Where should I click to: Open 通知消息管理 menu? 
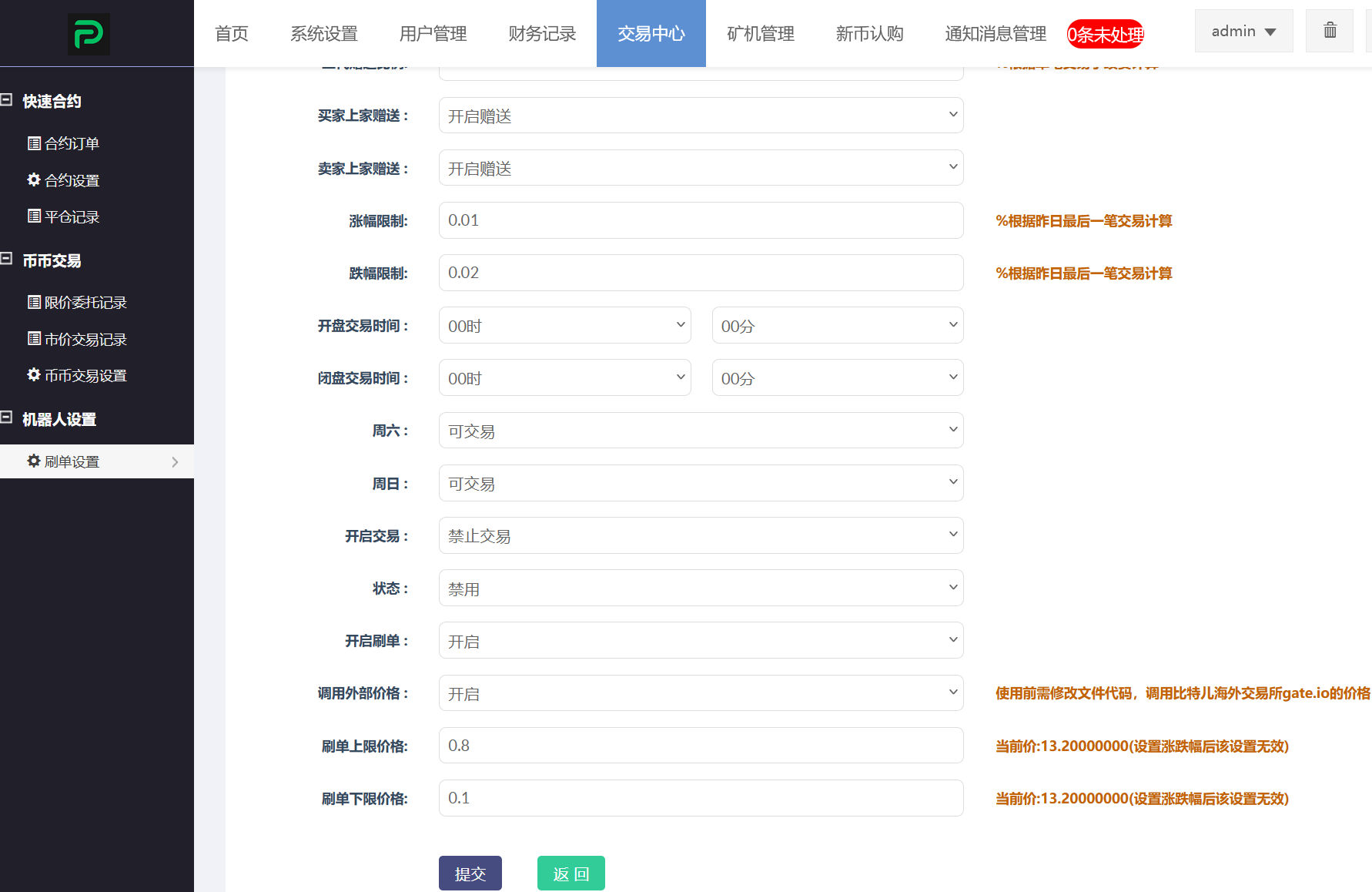[x=996, y=34]
